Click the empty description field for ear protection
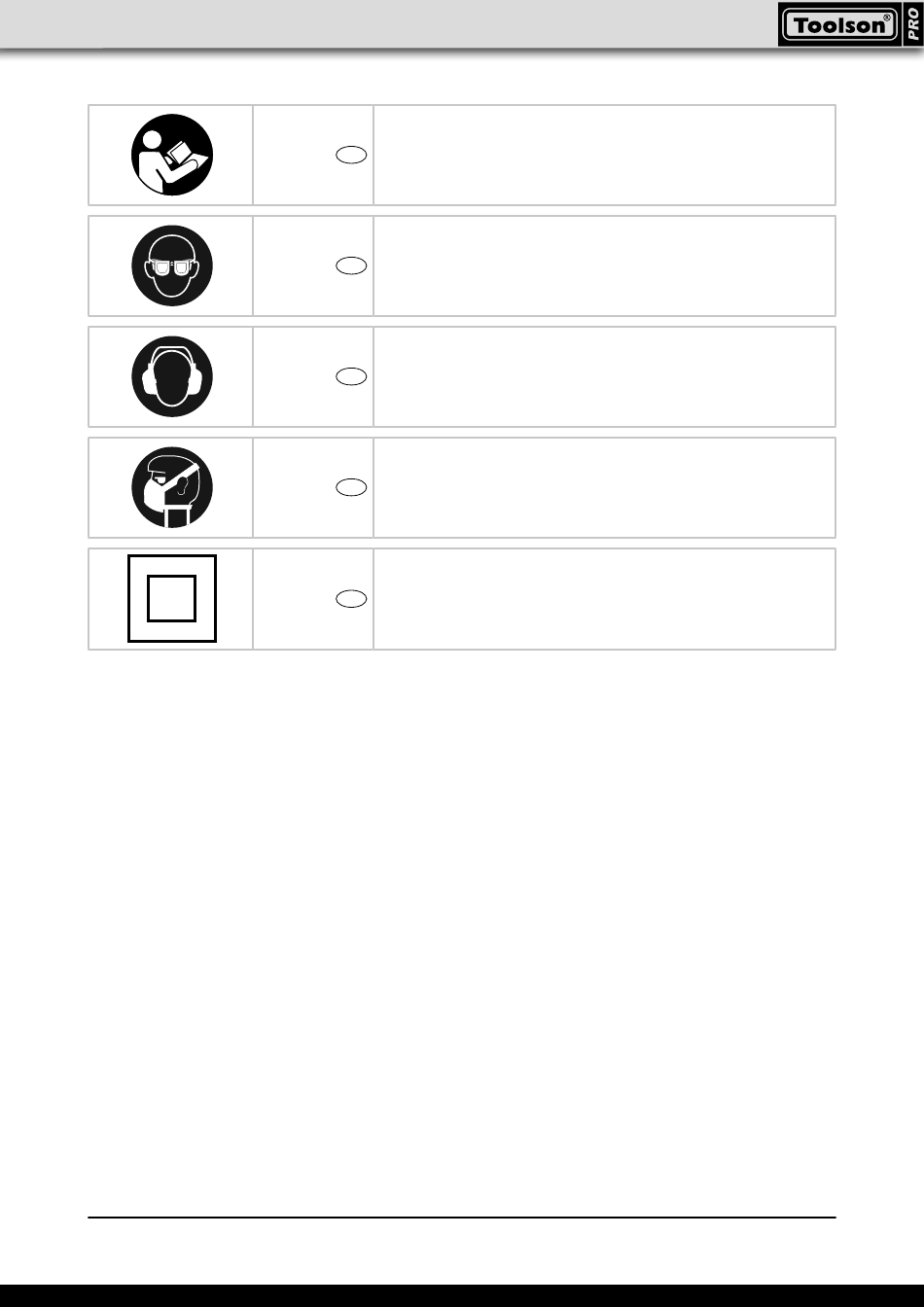Image resolution: width=924 pixels, height=1307 pixels. [x=604, y=377]
